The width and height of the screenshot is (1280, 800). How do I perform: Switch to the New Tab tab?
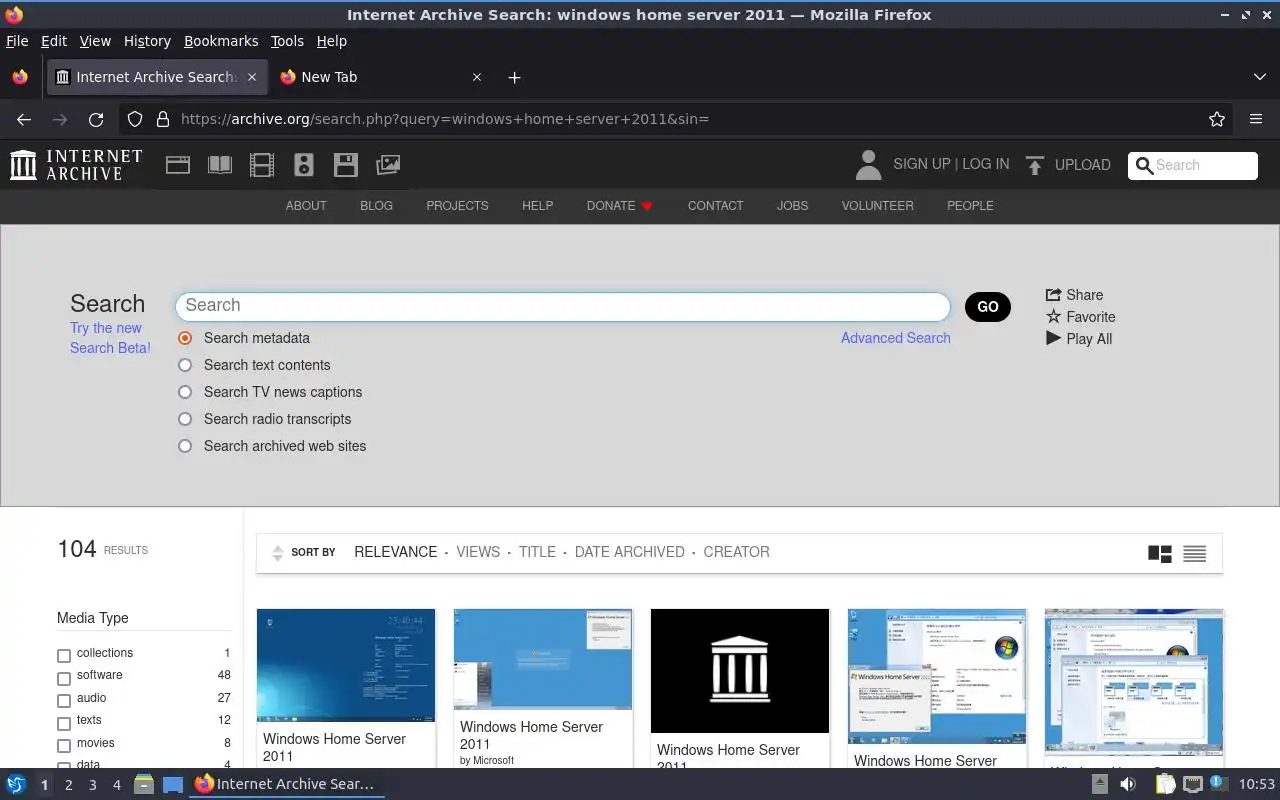(x=382, y=77)
